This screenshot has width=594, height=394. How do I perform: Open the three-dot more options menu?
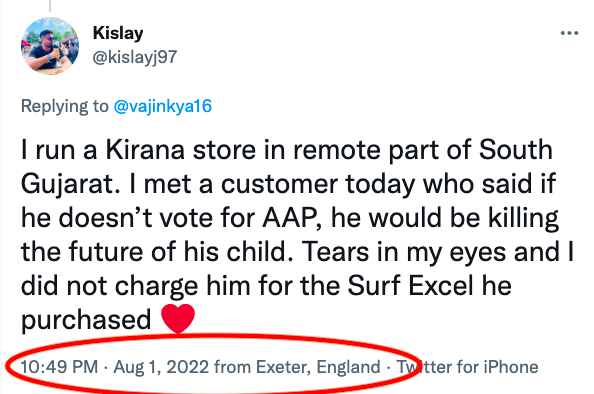pyautogui.click(x=569, y=33)
